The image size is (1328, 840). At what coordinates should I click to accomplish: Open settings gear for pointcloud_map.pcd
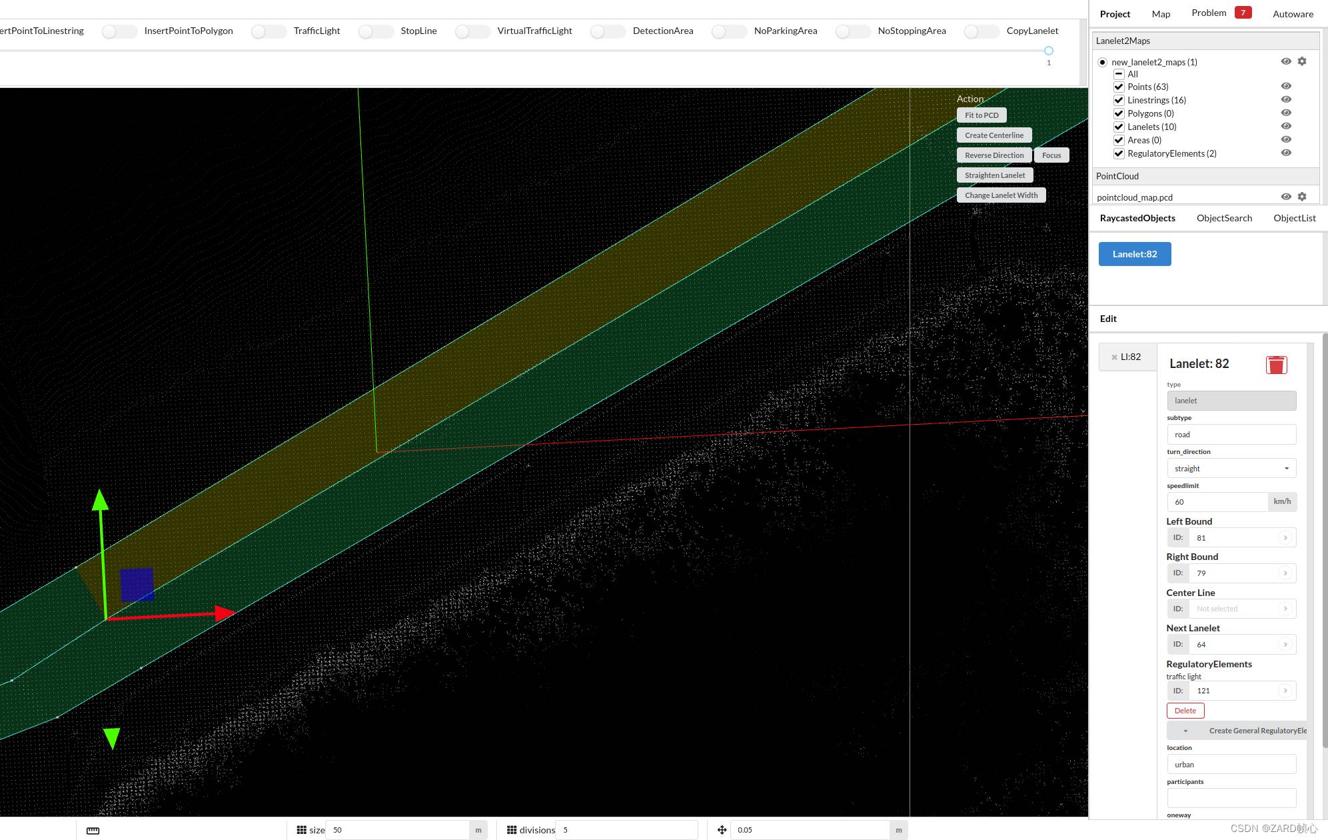(x=1302, y=197)
